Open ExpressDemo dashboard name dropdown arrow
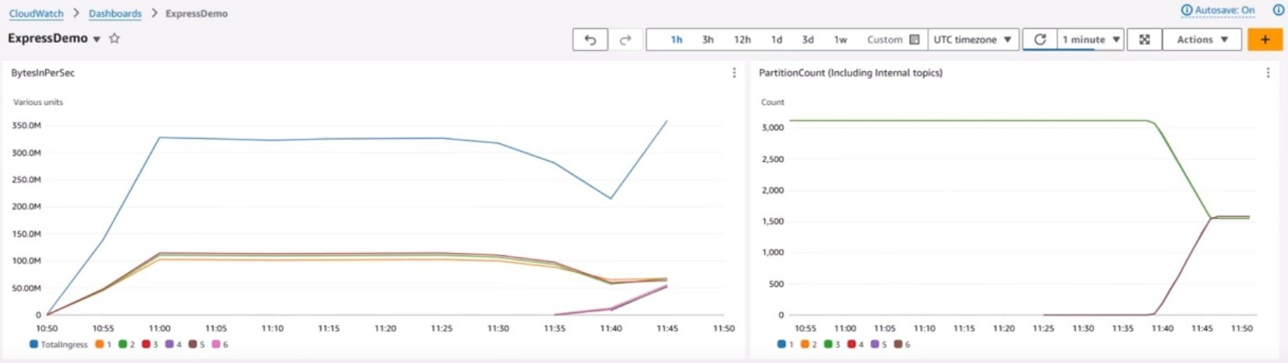 [x=97, y=40]
